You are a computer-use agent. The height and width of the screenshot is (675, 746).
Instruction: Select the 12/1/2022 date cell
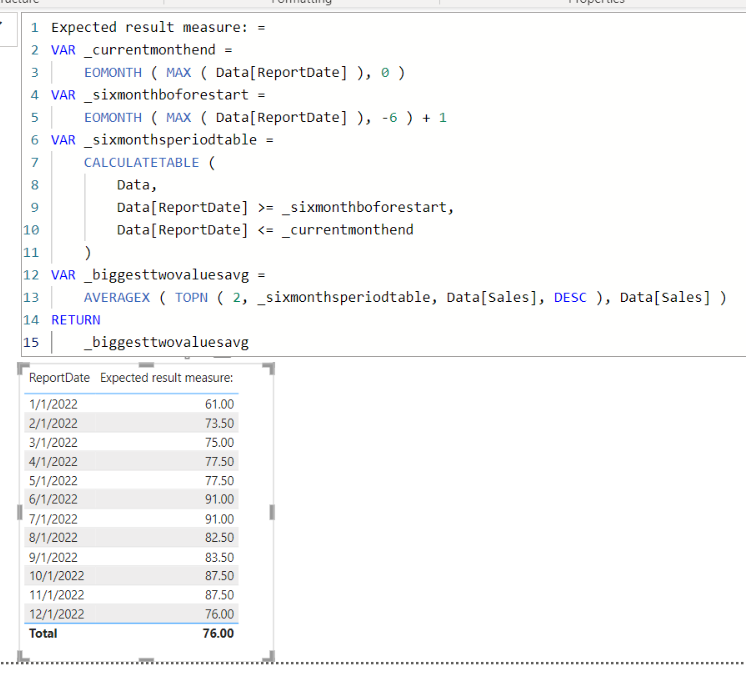[x=57, y=614]
